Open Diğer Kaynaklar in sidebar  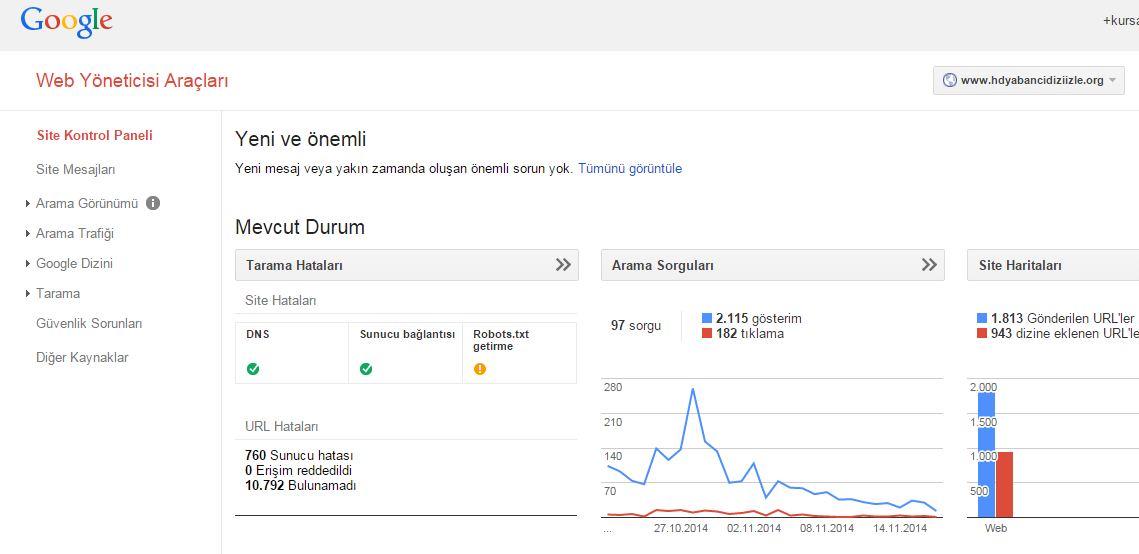tap(82, 357)
